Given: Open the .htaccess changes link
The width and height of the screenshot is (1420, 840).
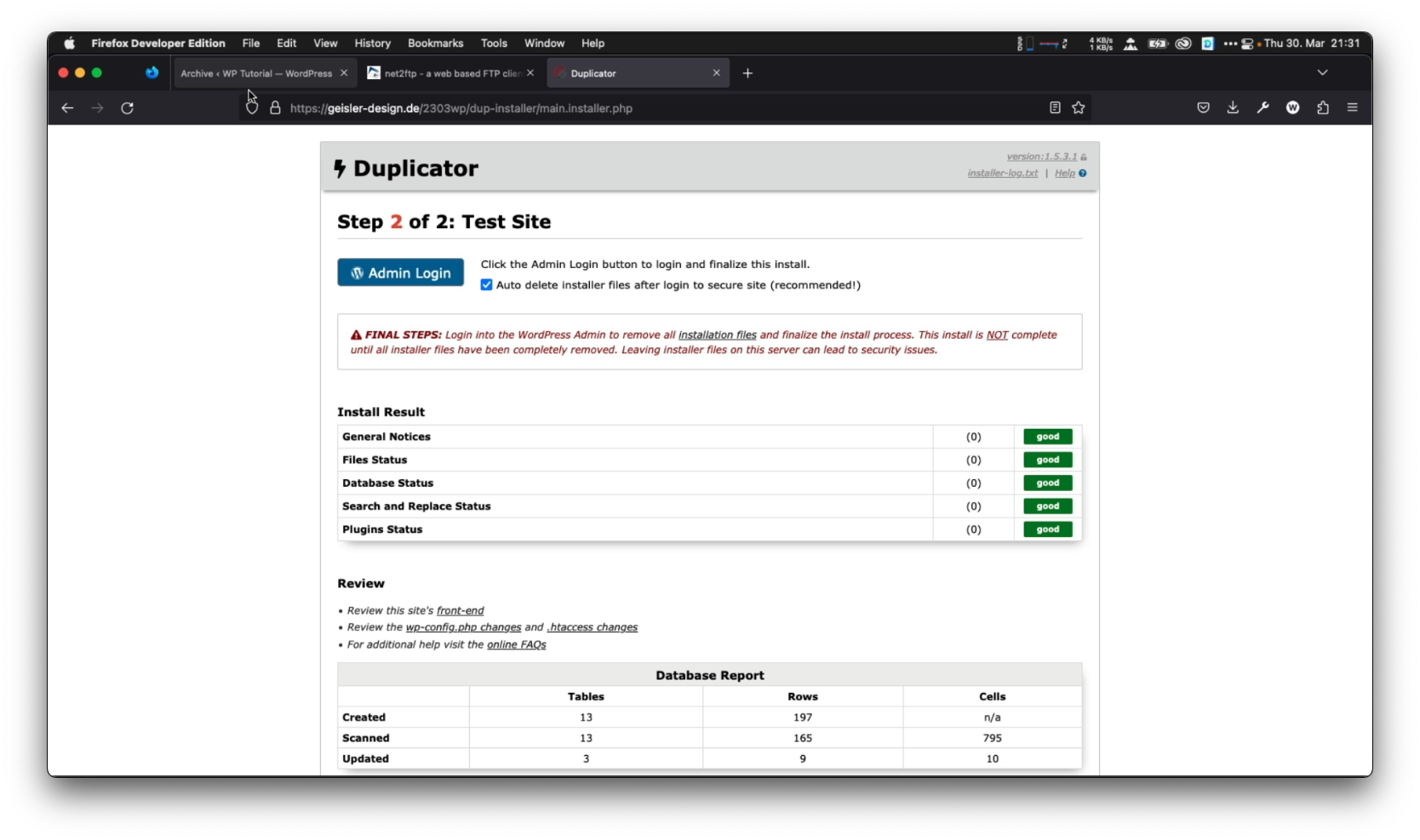Looking at the screenshot, I should pyautogui.click(x=593, y=627).
